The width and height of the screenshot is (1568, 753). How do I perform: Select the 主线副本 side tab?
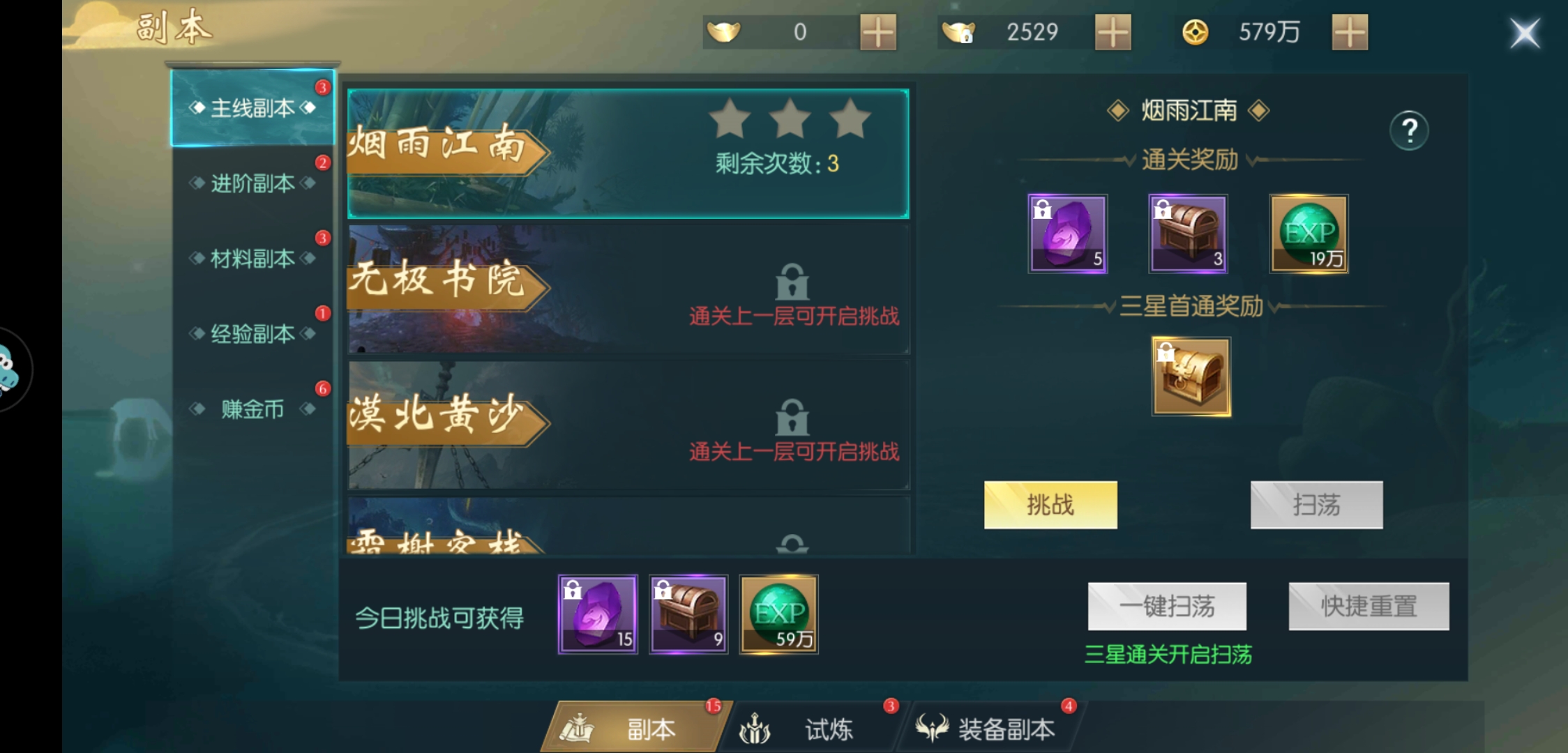[252, 108]
